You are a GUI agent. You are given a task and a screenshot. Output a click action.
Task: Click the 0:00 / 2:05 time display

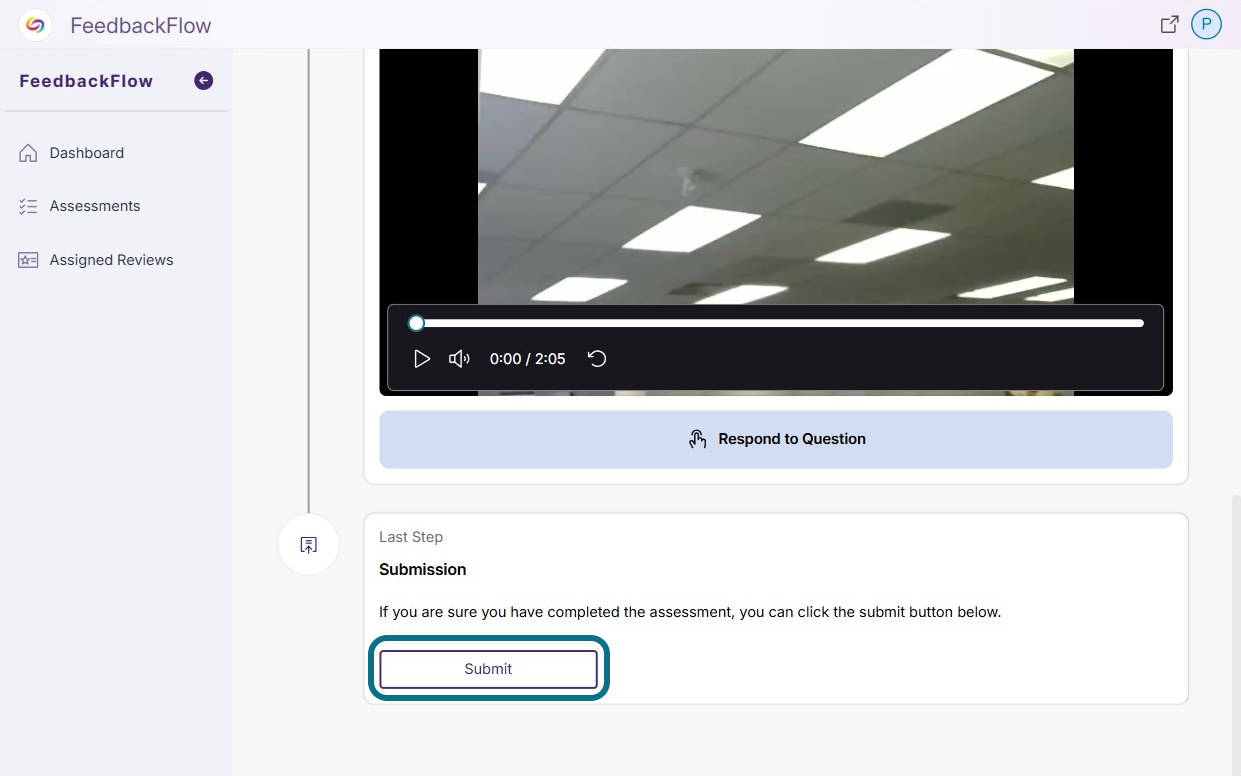pyautogui.click(x=527, y=359)
